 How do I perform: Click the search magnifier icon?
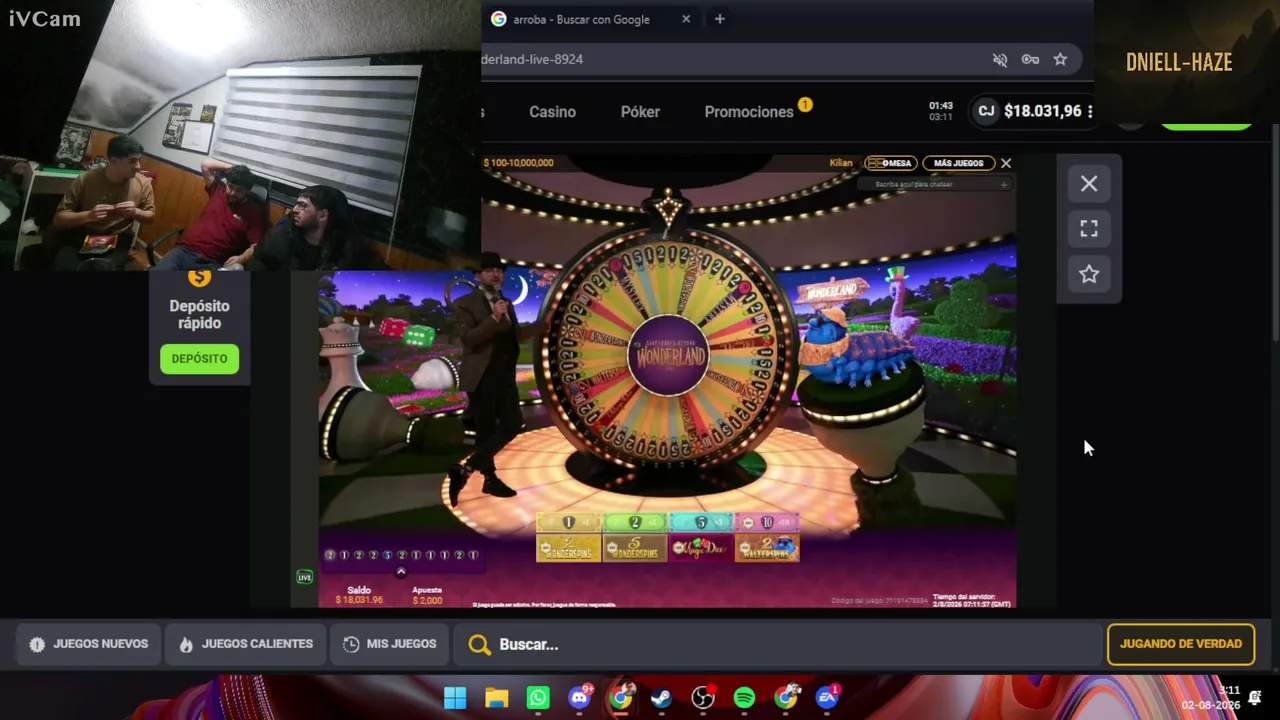(x=480, y=645)
